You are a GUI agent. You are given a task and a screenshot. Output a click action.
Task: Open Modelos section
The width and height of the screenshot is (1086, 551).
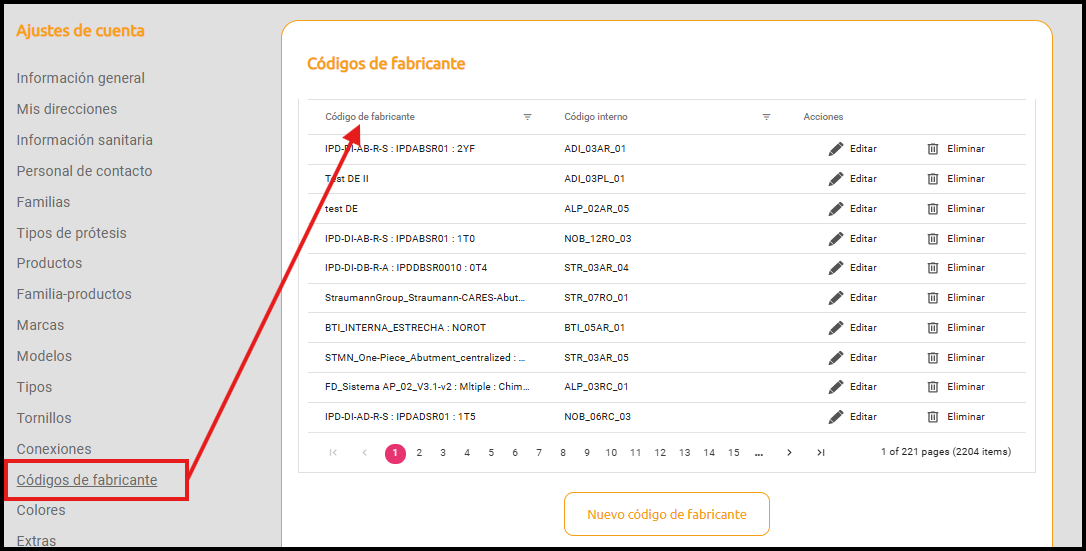click(44, 356)
